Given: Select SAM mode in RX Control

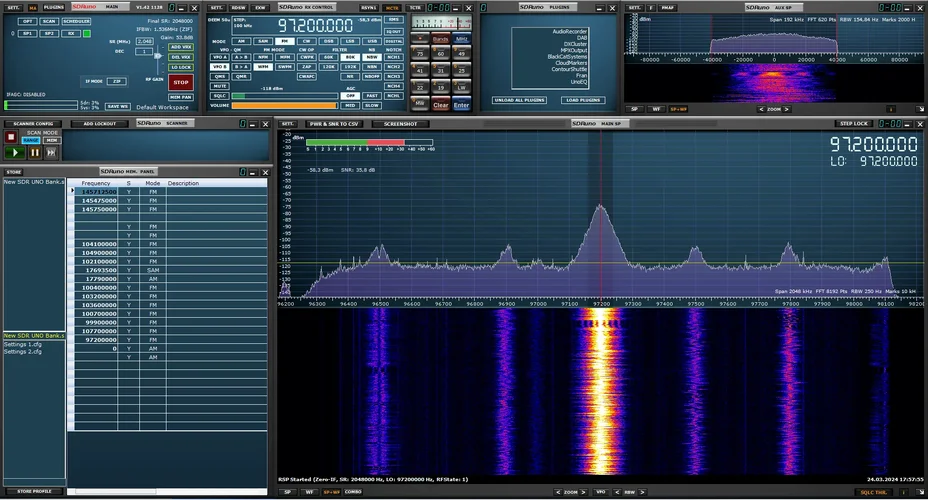Looking at the screenshot, I should pyautogui.click(x=263, y=41).
